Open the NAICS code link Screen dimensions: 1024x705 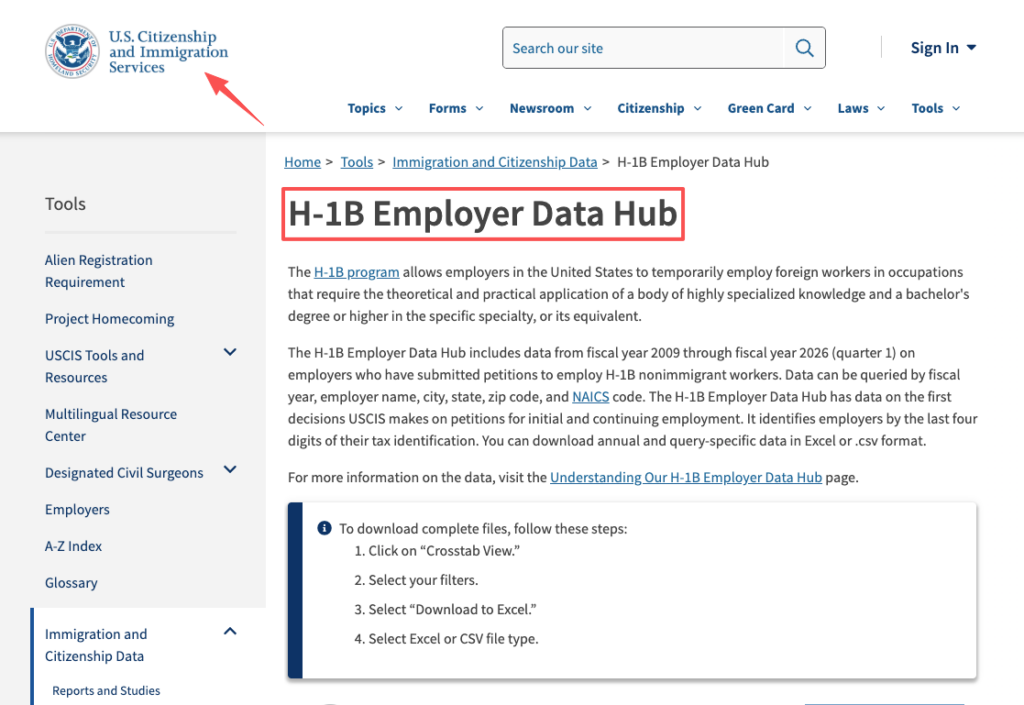pyautogui.click(x=590, y=396)
